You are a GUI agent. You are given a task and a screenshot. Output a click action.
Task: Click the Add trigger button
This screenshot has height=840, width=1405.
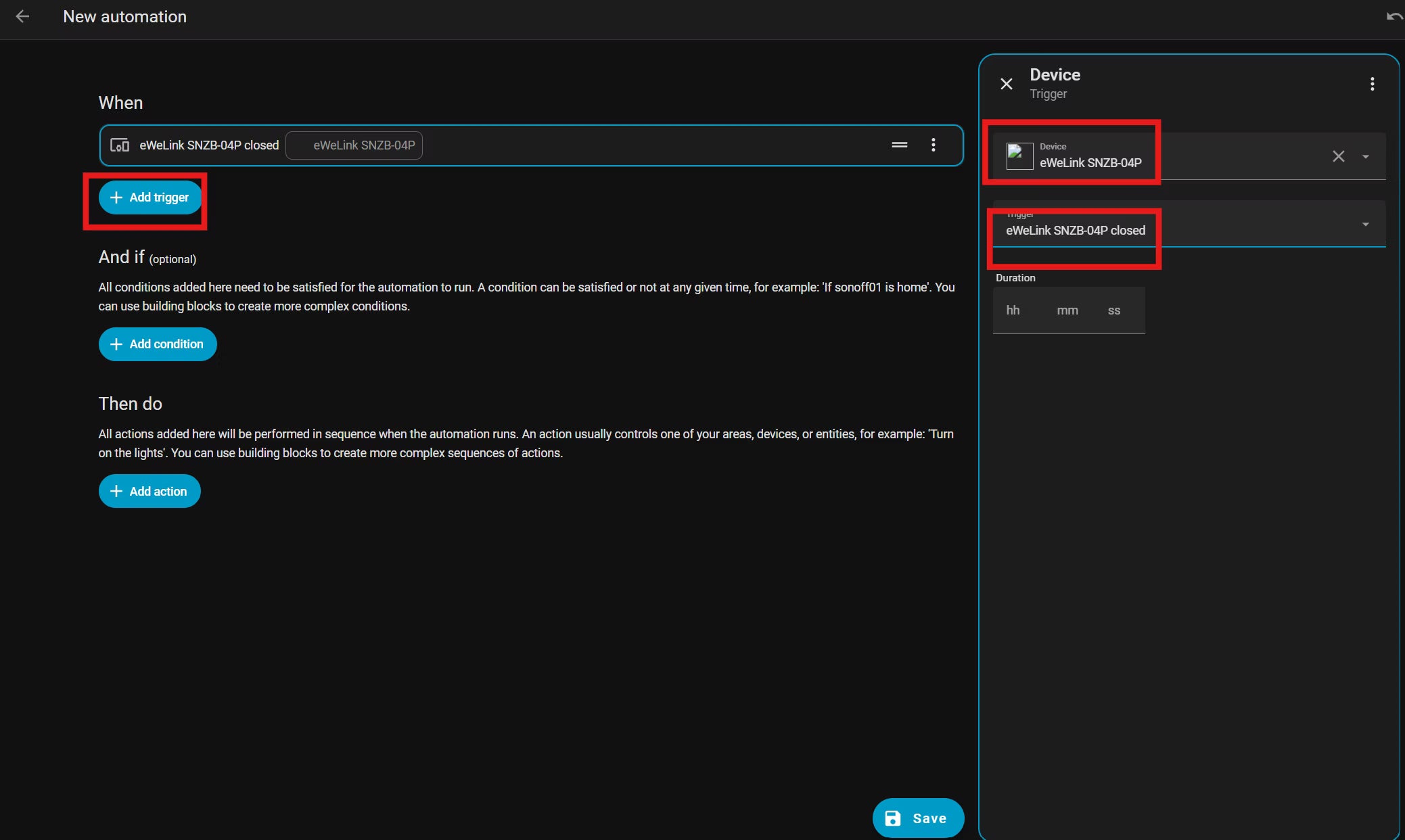click(x=150, y=197)
